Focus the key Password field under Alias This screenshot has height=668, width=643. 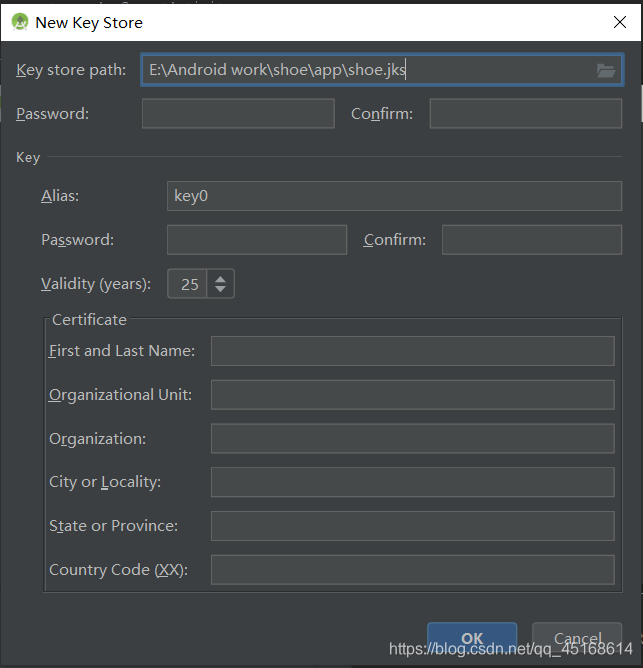pyautogui.click(x=257, y=240)
